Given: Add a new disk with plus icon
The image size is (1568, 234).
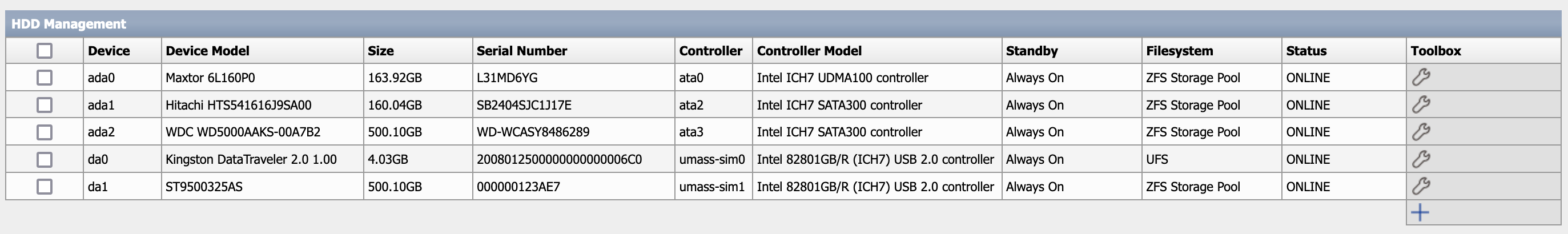Looking at the screenshot, I should [1420, 213].
